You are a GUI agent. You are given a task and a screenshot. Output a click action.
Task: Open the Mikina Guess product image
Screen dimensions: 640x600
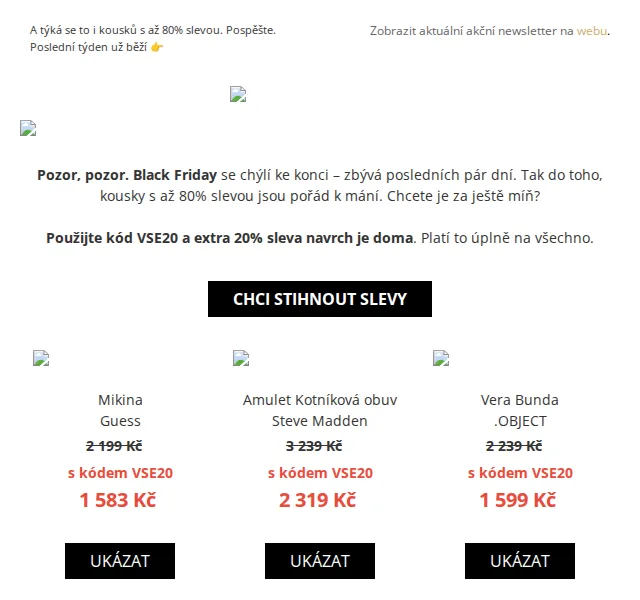[41, 358]
